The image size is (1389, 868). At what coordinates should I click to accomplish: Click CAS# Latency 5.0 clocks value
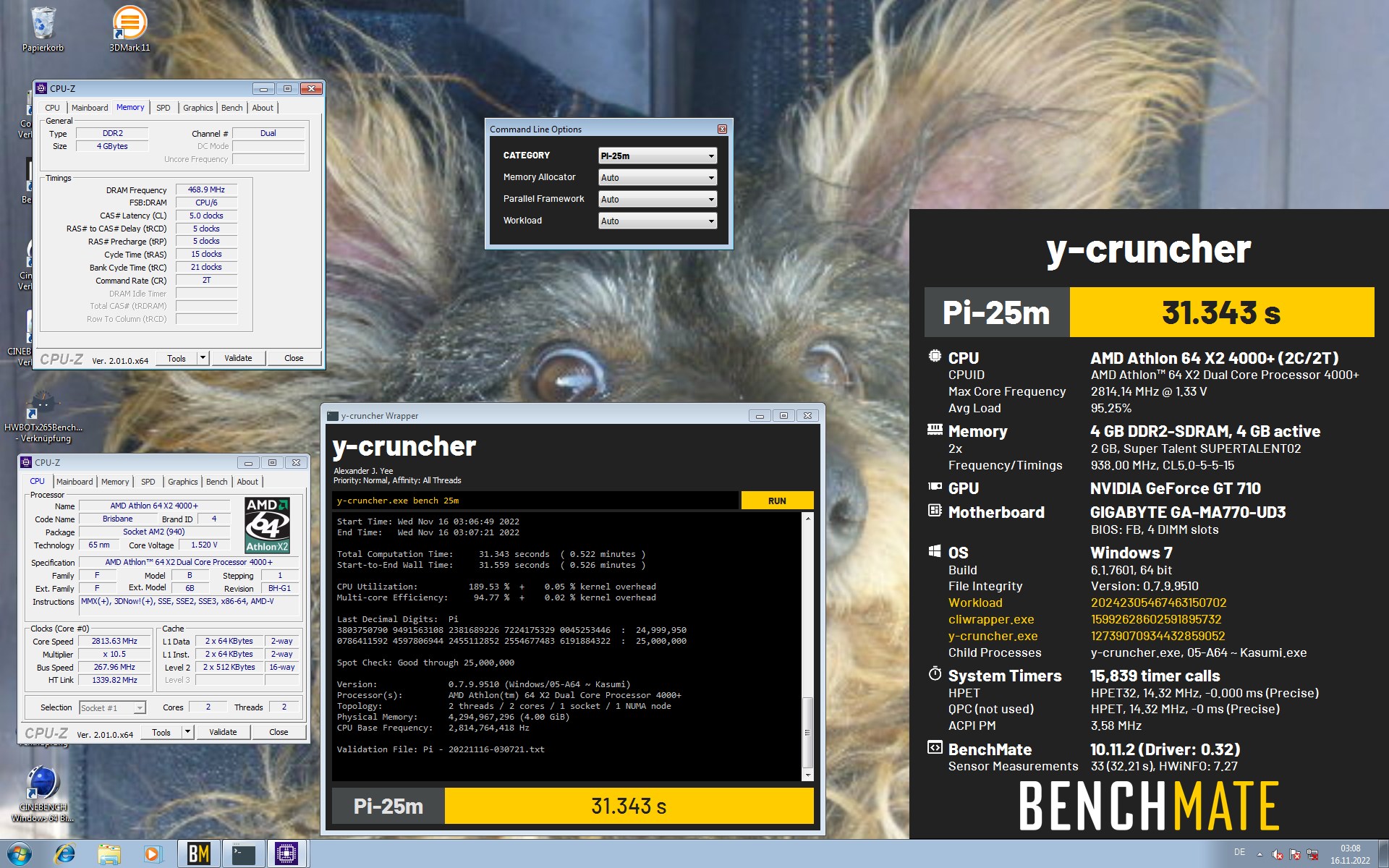pyautogui.click(x=206, y=216)
